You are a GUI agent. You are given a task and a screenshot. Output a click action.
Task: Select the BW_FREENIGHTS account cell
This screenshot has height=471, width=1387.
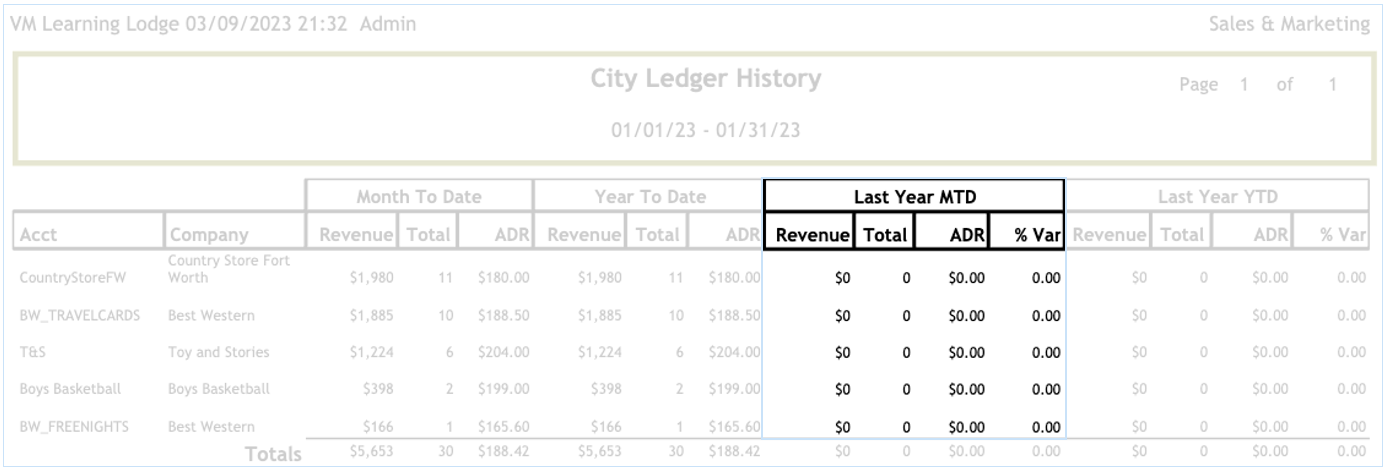(x=74, y=426)
